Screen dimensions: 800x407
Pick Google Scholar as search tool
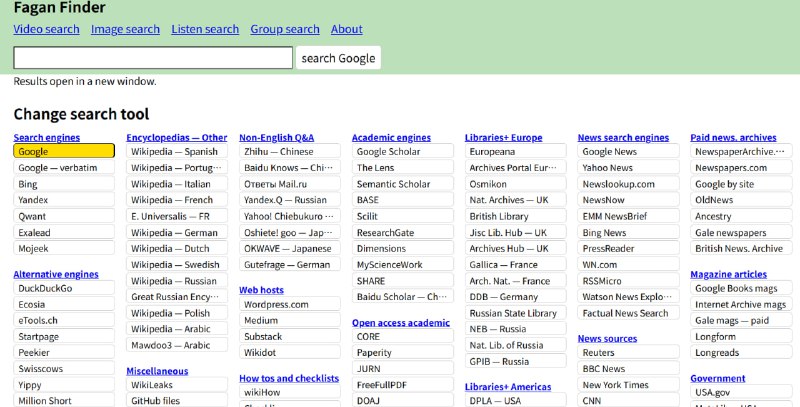point(402,152)
